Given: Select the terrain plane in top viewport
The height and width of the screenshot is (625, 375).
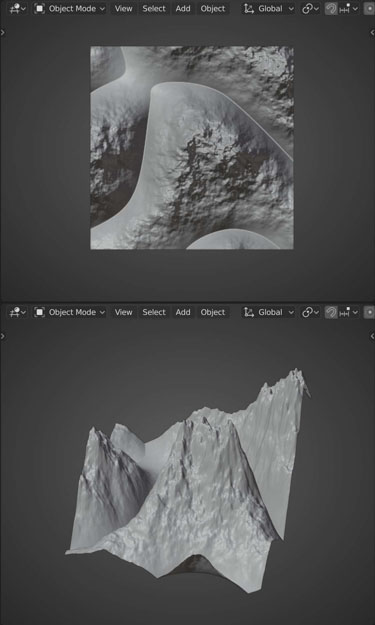Looking at the screenshot, I should coord(192,148).
